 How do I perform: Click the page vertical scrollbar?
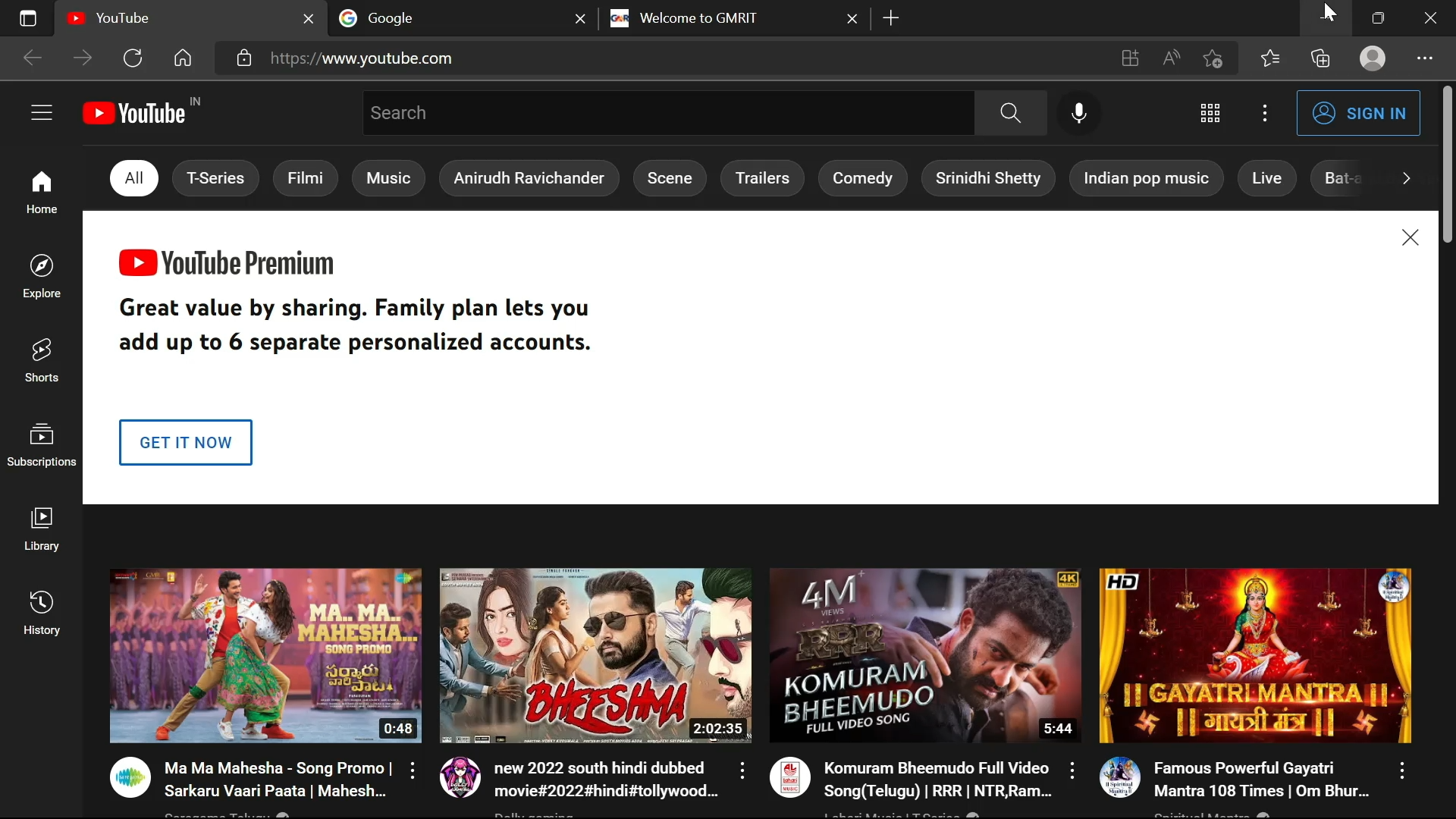(1448, 165)
